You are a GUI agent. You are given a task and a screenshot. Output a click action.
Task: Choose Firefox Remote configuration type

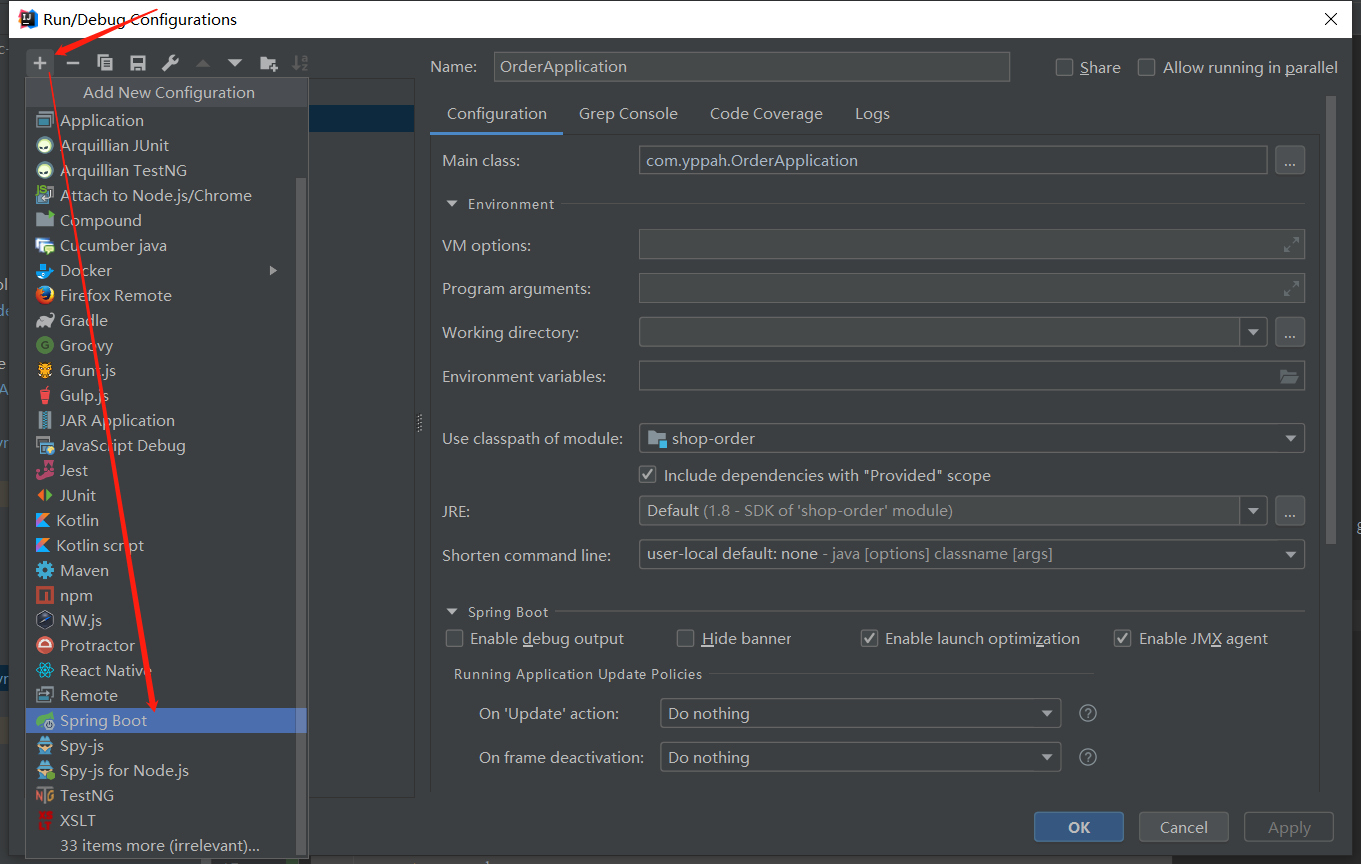[166, 296]
